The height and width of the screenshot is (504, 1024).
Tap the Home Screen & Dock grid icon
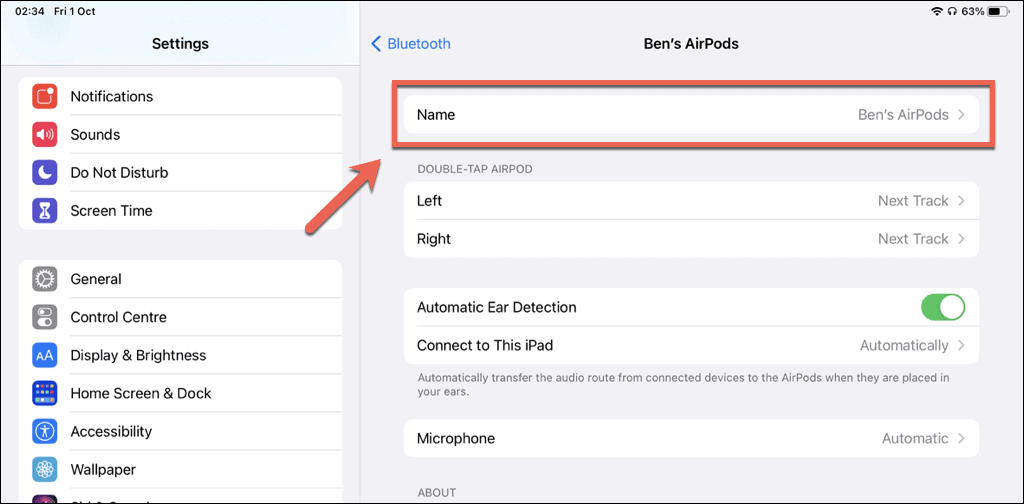coord(44,394)
